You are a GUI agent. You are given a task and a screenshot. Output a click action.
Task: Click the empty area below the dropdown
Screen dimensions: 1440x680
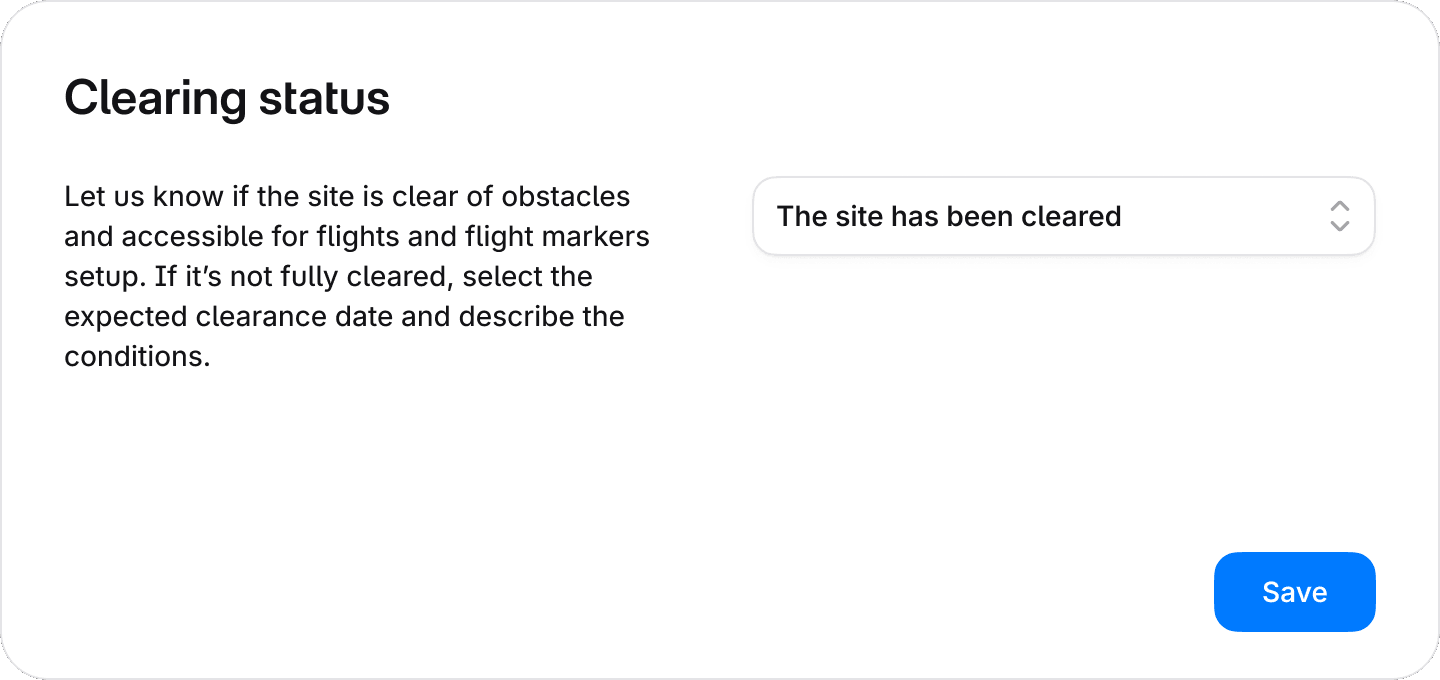(x=1064, y=400)
